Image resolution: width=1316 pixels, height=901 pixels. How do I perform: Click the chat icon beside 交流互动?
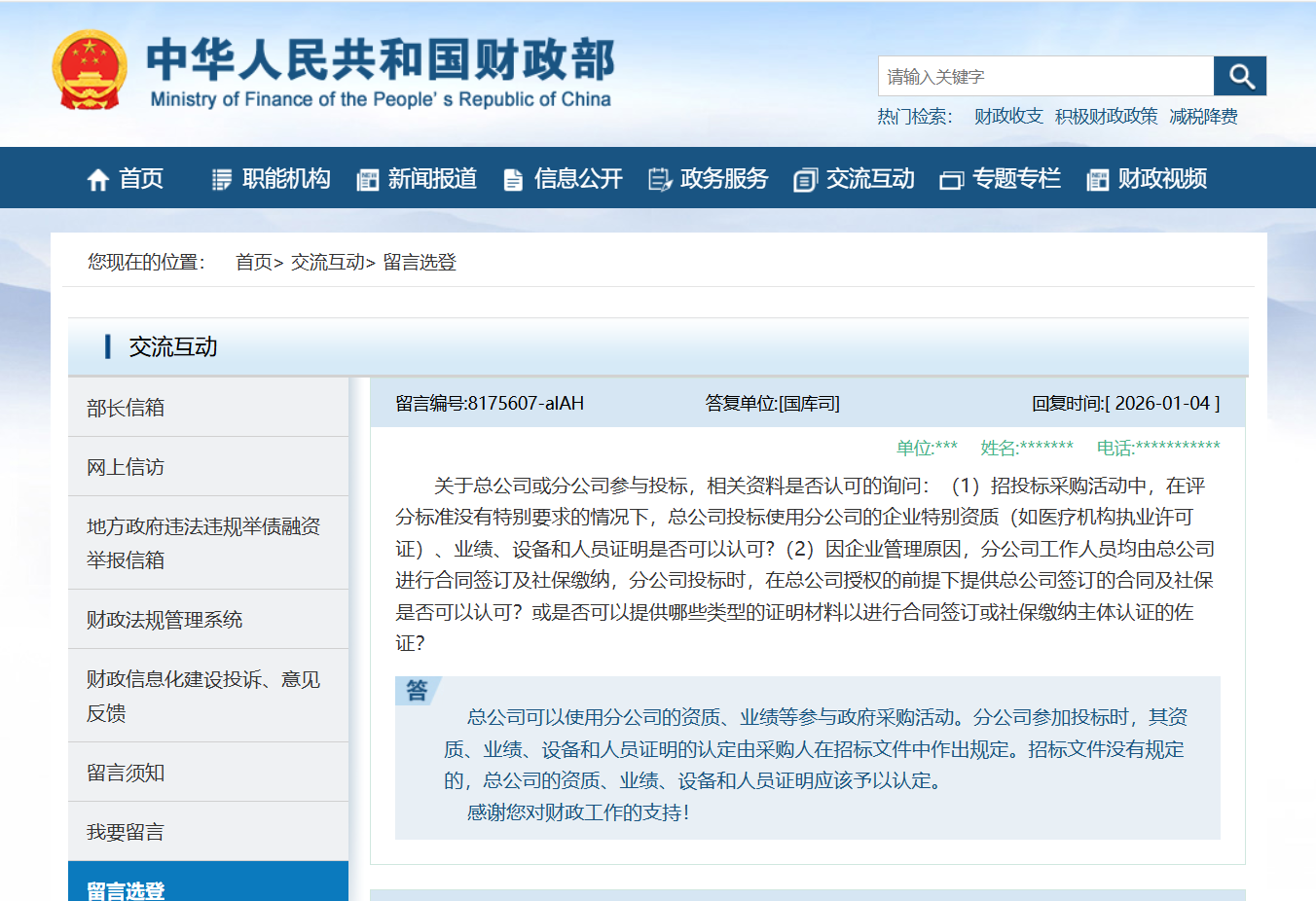click(x=806, y=180)
